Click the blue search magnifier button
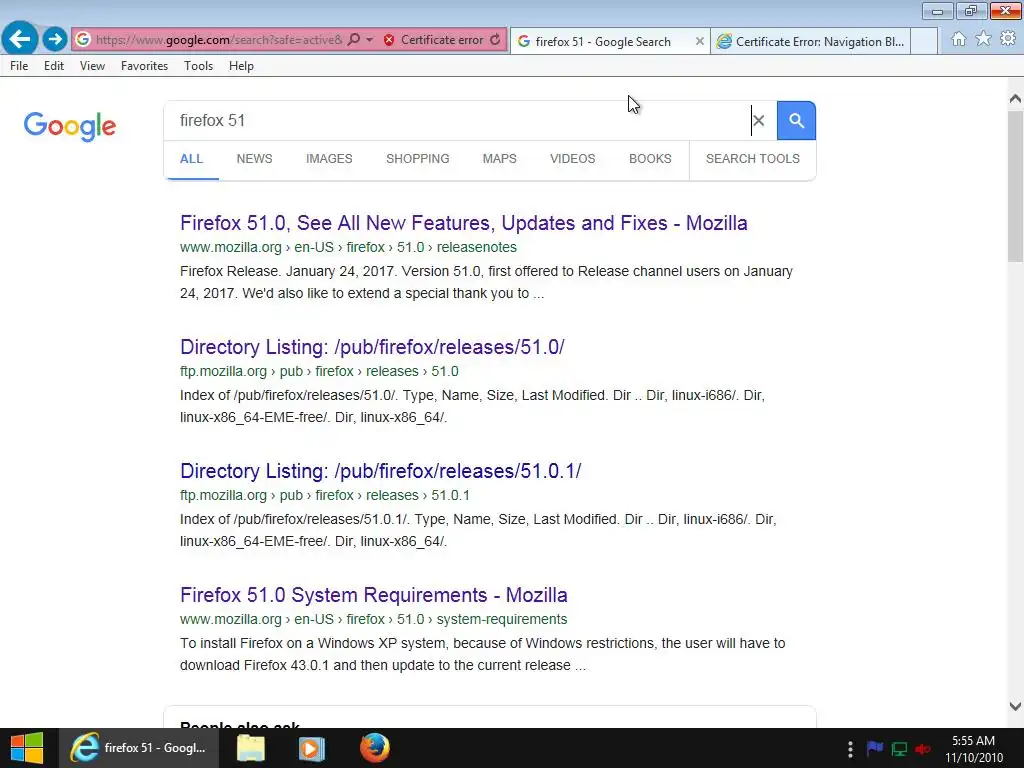 pos(796,121)
